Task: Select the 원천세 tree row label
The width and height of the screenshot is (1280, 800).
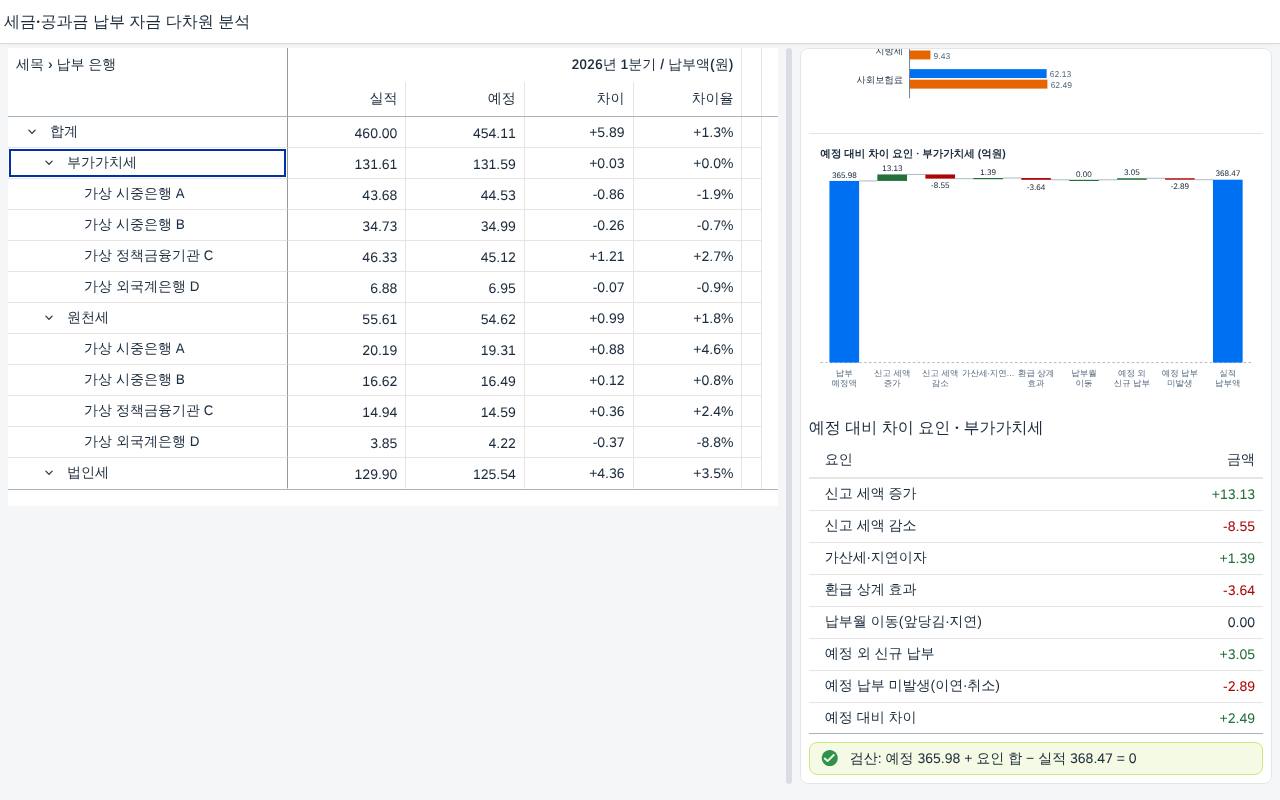Action: tap(87, 318)
